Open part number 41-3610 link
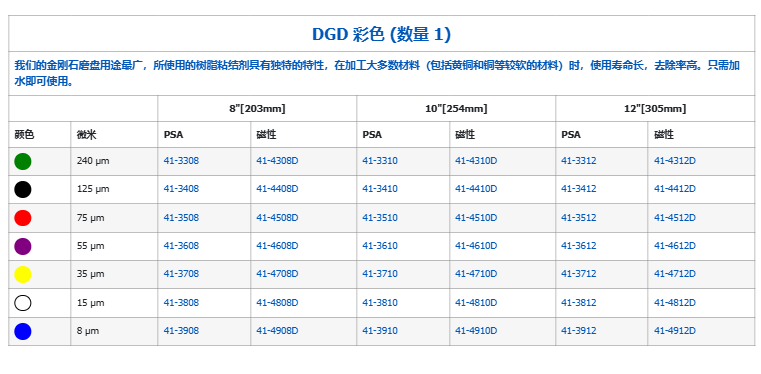 coord(380,246)
